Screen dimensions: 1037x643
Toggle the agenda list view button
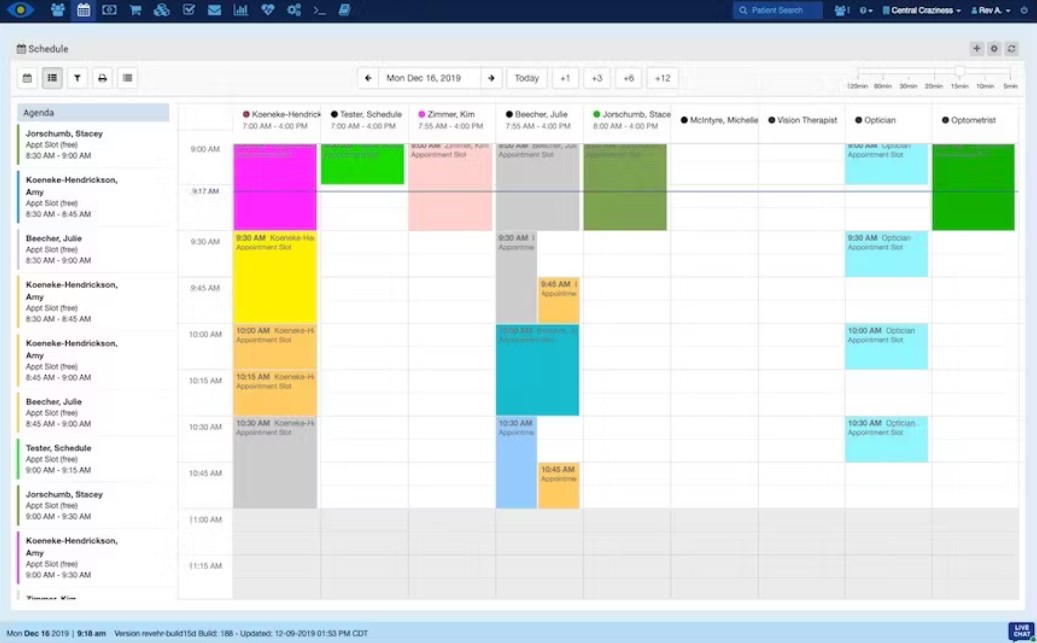click(52, 78)
